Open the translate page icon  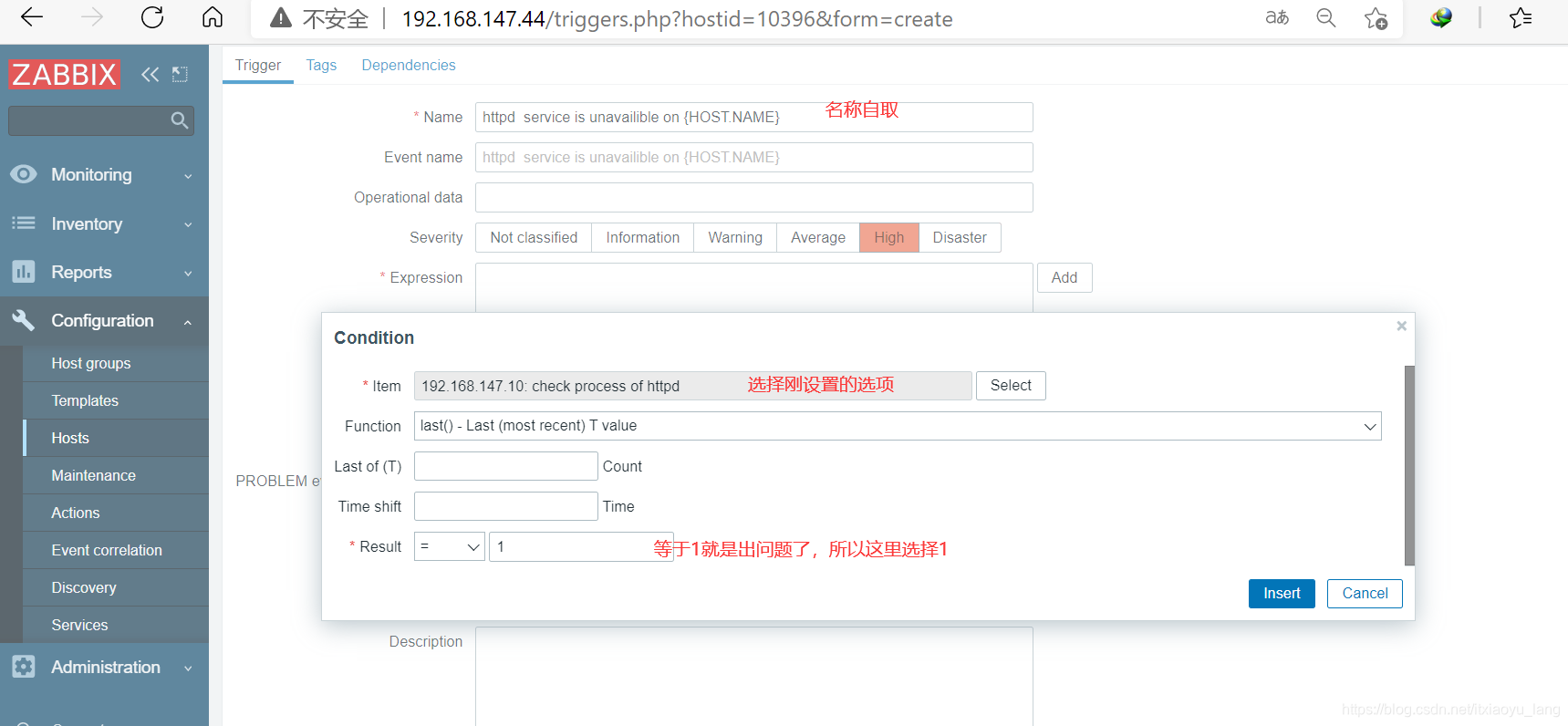click(x=1277, y=17)
